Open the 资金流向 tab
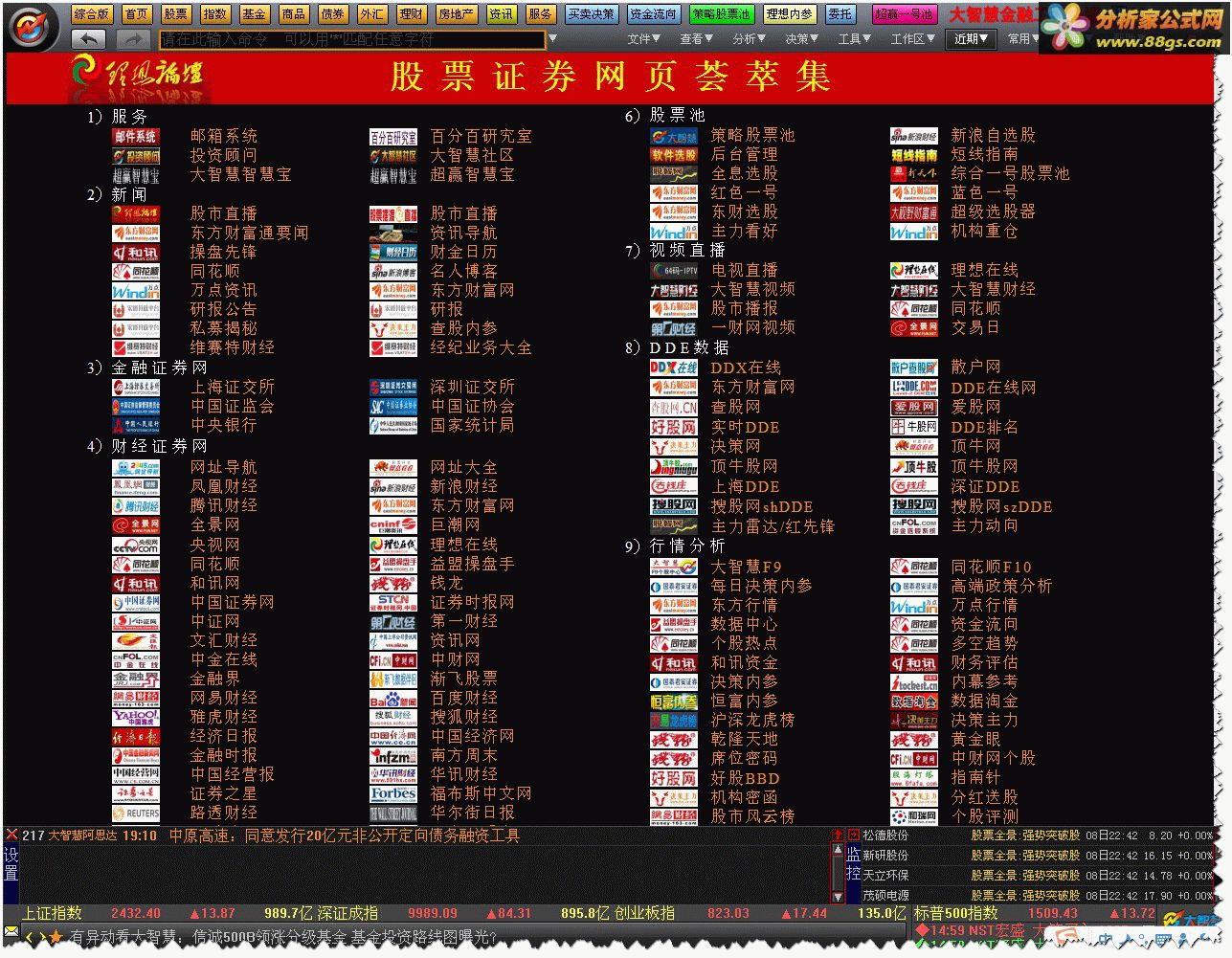 [654, 14]
